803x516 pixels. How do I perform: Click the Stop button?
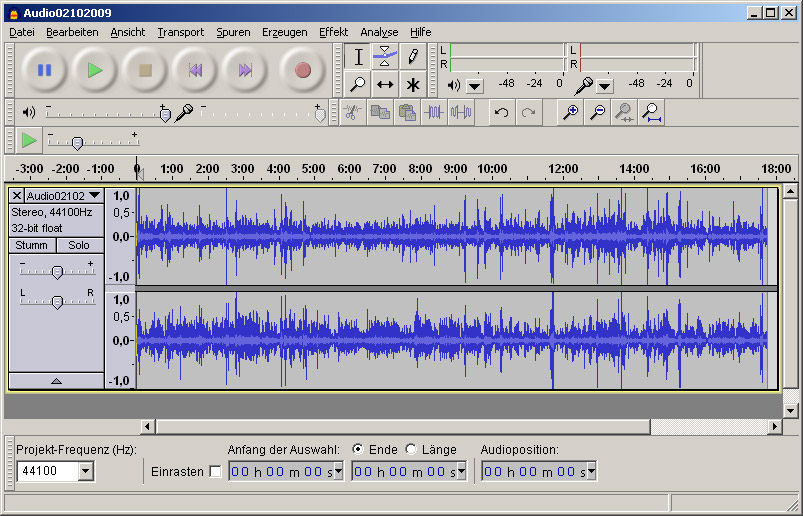[x=145, y=70]
